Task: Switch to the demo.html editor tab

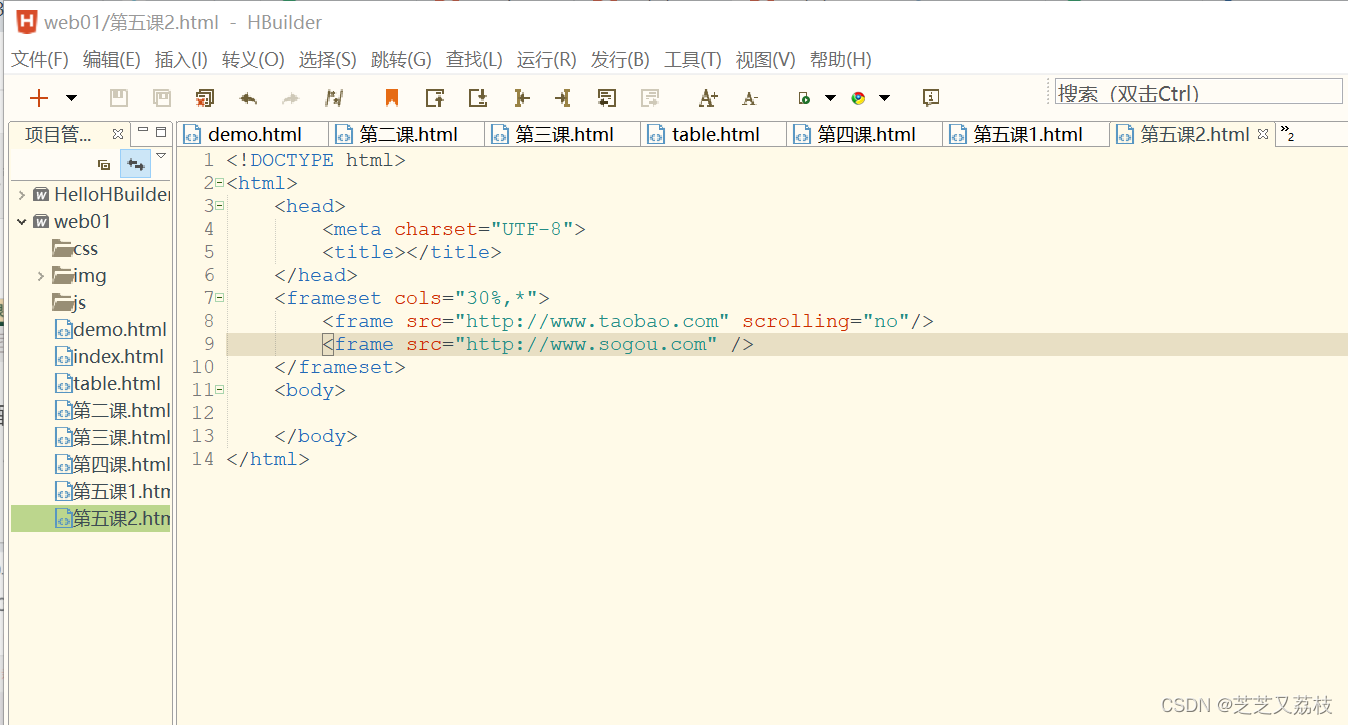Action: 253,134
